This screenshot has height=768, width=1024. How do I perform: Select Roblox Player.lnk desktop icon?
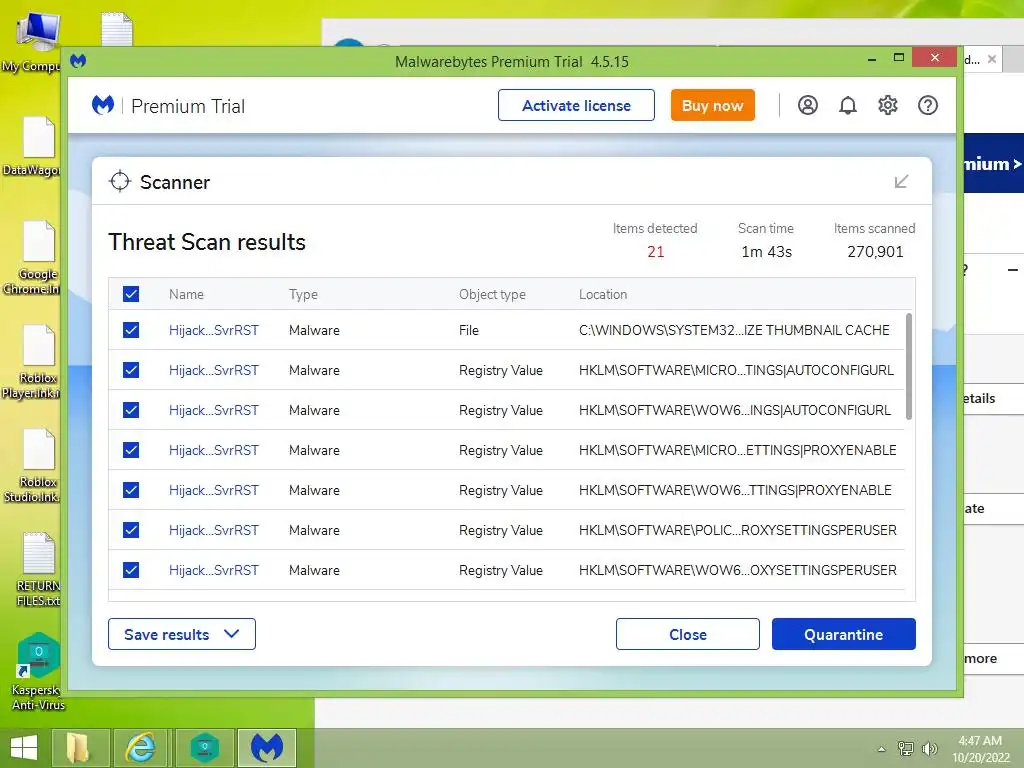click(34, 361)
